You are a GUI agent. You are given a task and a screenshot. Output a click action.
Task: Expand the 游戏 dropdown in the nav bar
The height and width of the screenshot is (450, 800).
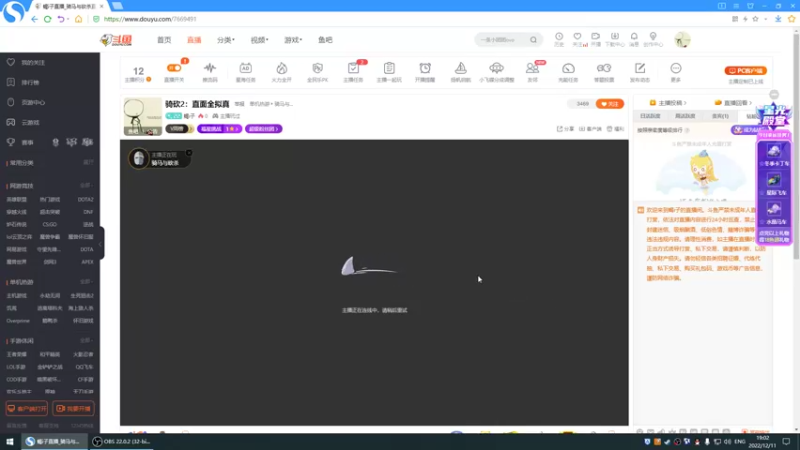tap(293, 40)
